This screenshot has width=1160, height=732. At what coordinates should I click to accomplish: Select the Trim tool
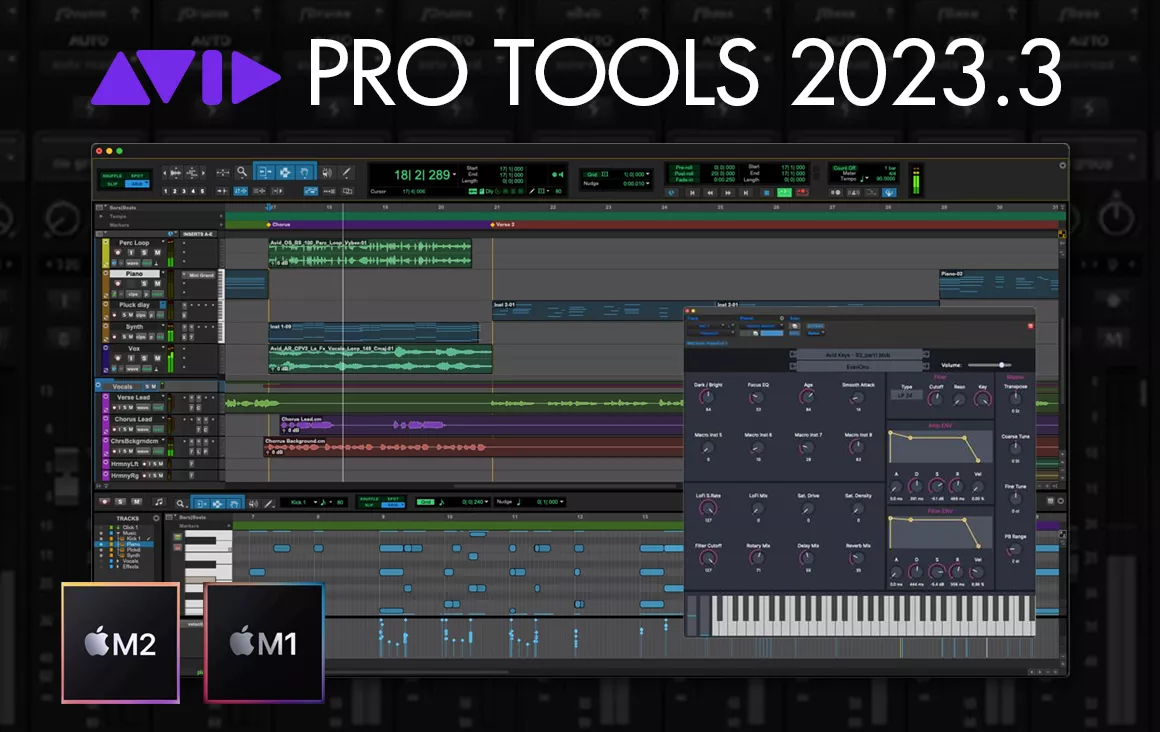click(x=266, y=171)
